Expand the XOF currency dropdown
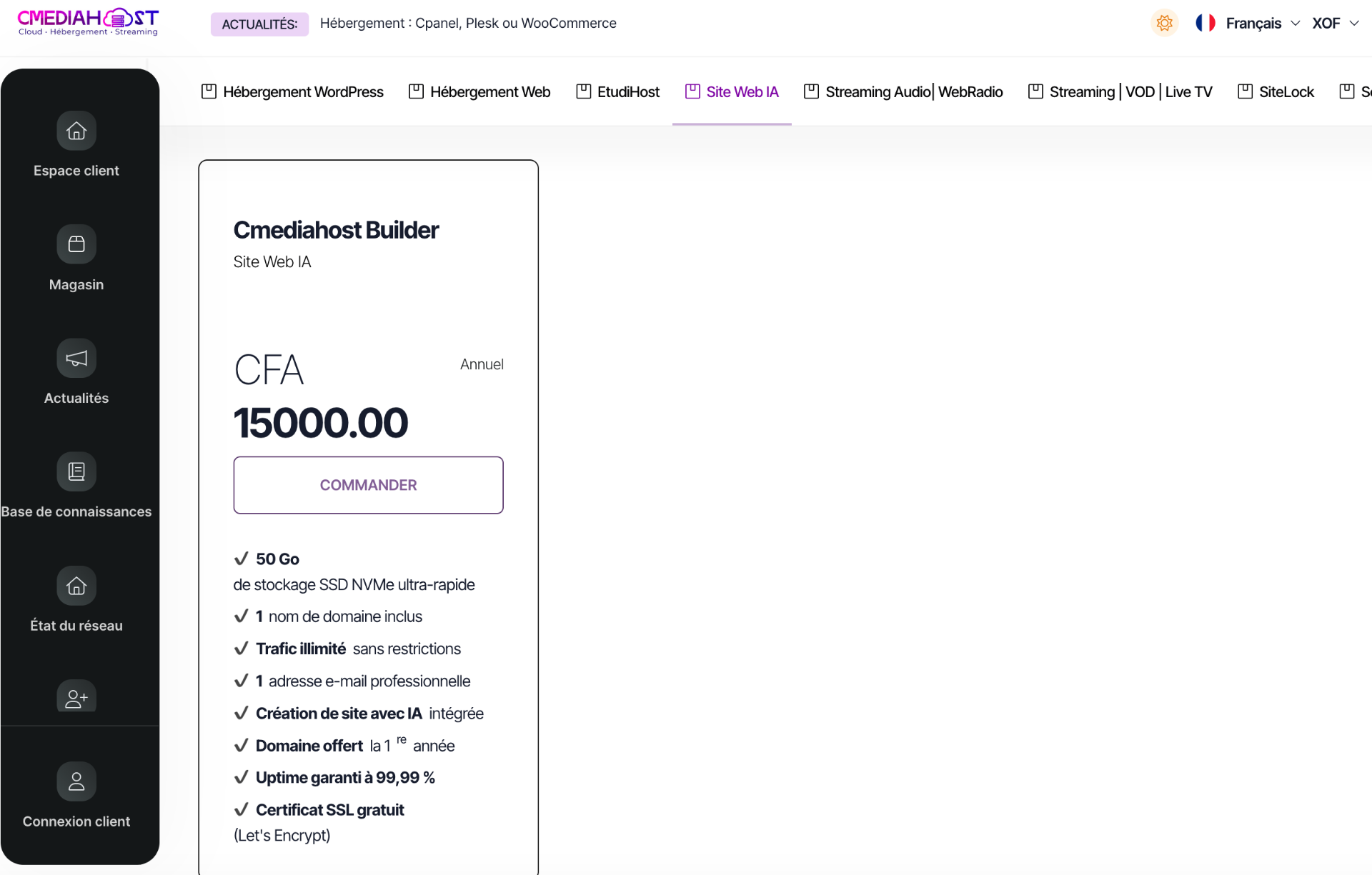Image resolution: width=1372 pixels, height=875 pixels. pyautogui.click(x=1335, y=24)
